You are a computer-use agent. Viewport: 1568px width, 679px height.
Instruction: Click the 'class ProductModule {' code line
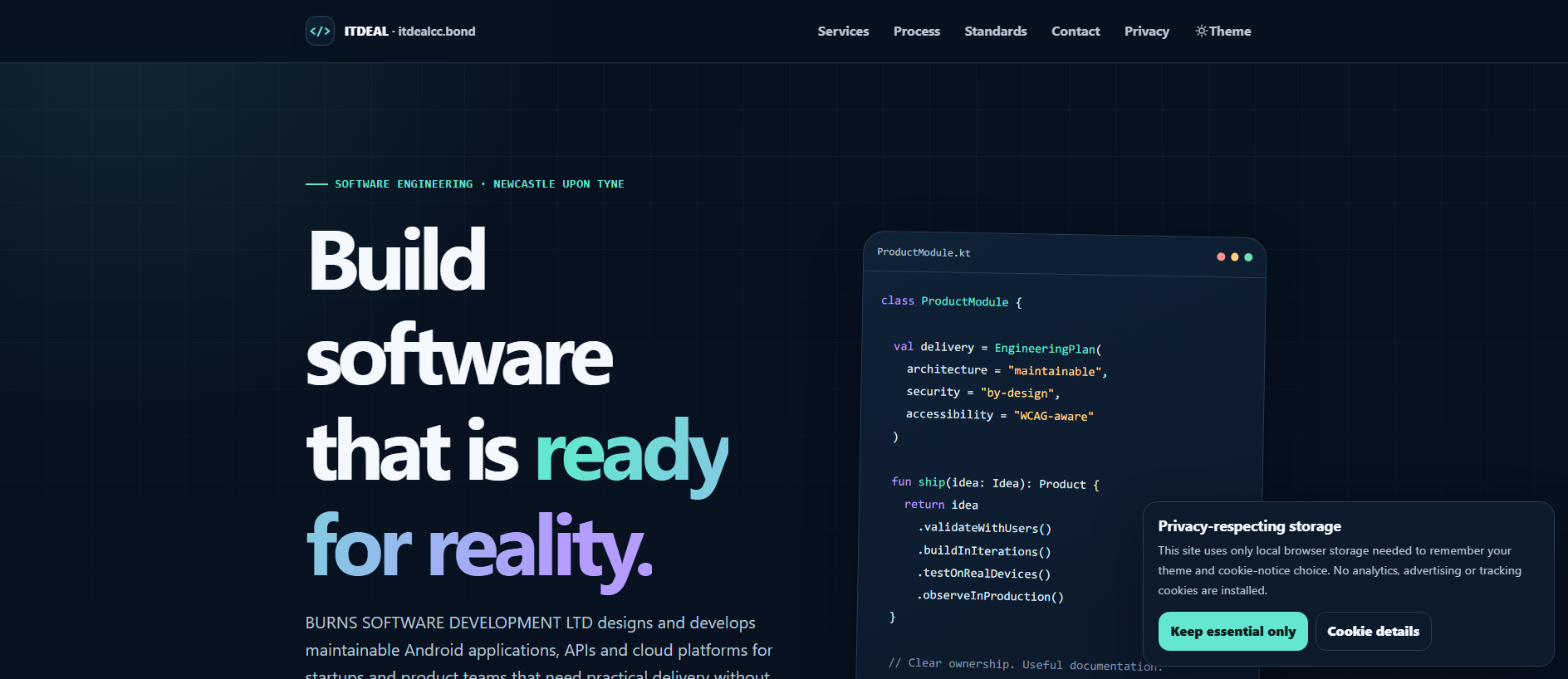[952, 301]
